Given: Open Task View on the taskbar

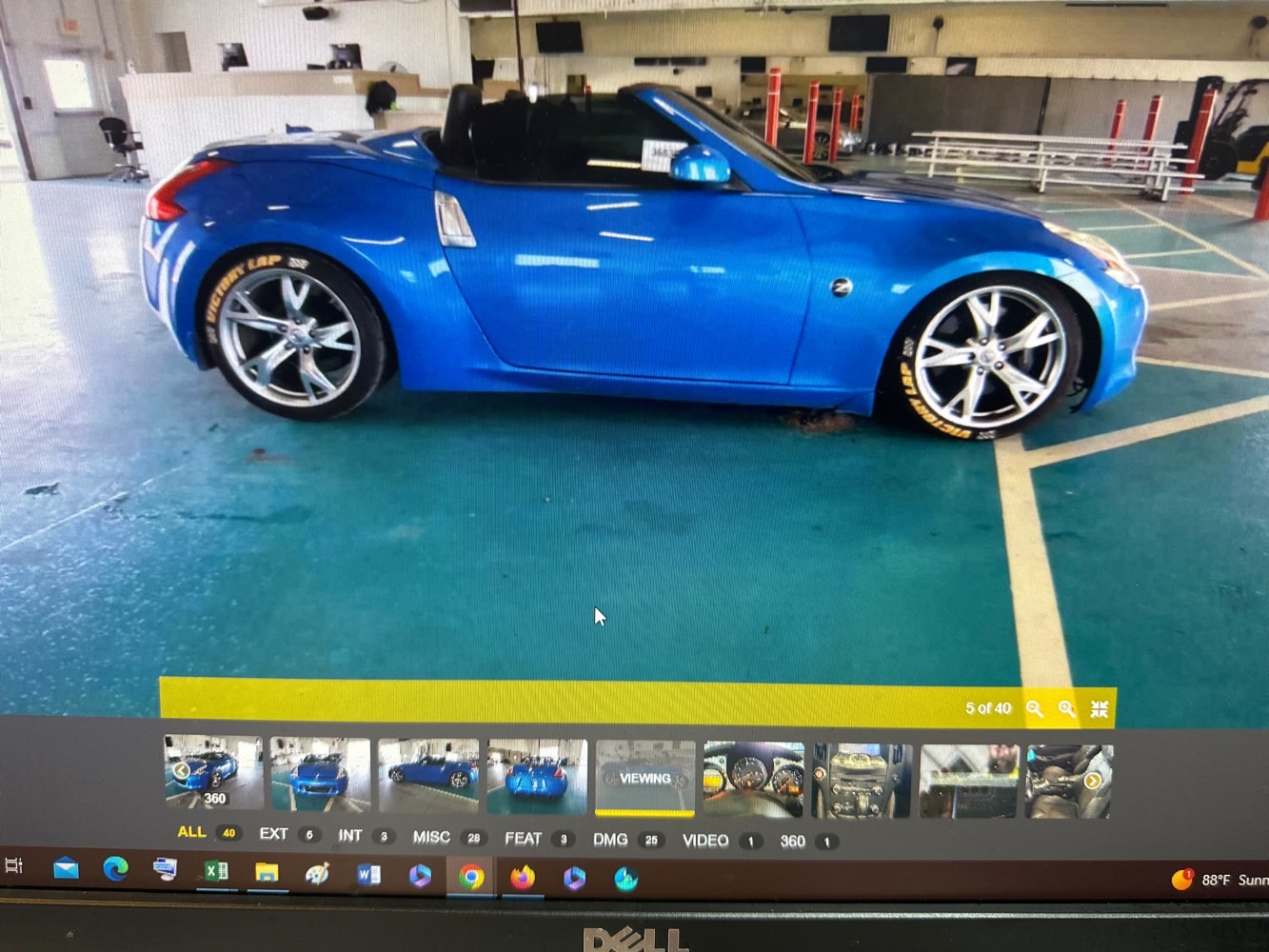Looking at the screenshot, I should pos(13,865).
